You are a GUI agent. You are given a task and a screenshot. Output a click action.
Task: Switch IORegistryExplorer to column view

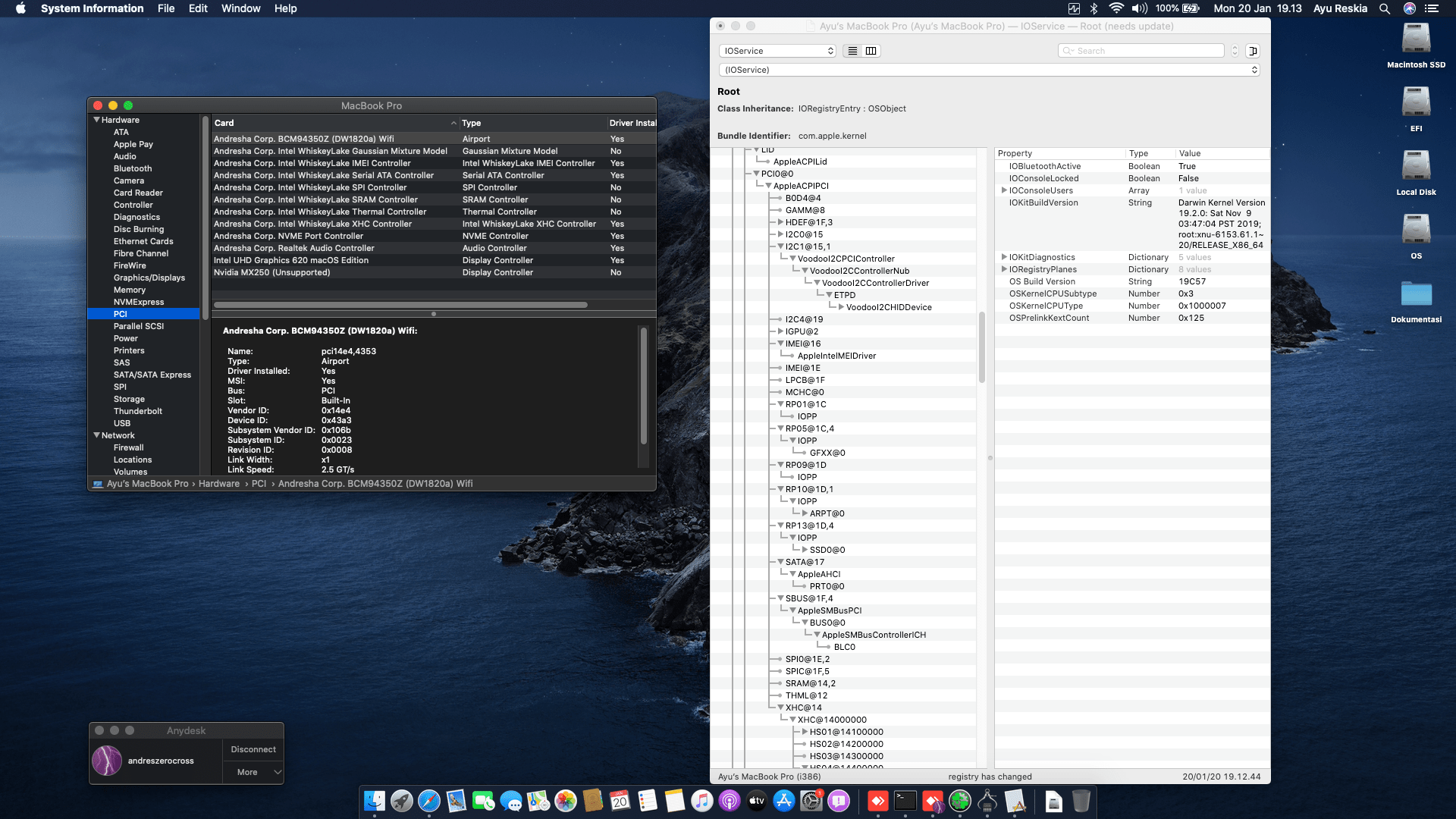pyautogui.click(x=871, y=51)
